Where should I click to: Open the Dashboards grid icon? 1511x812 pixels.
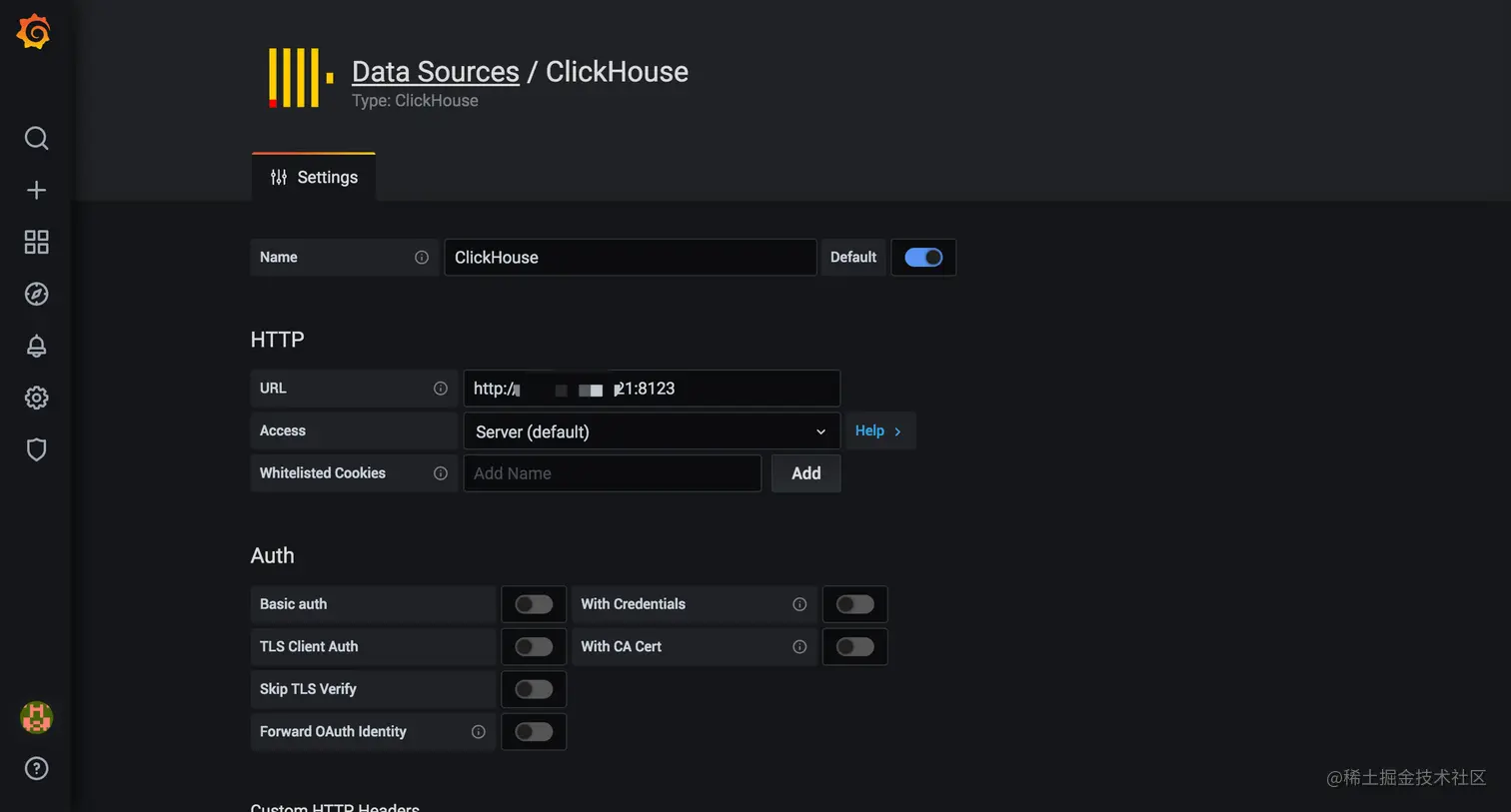(x=36, y=242)
